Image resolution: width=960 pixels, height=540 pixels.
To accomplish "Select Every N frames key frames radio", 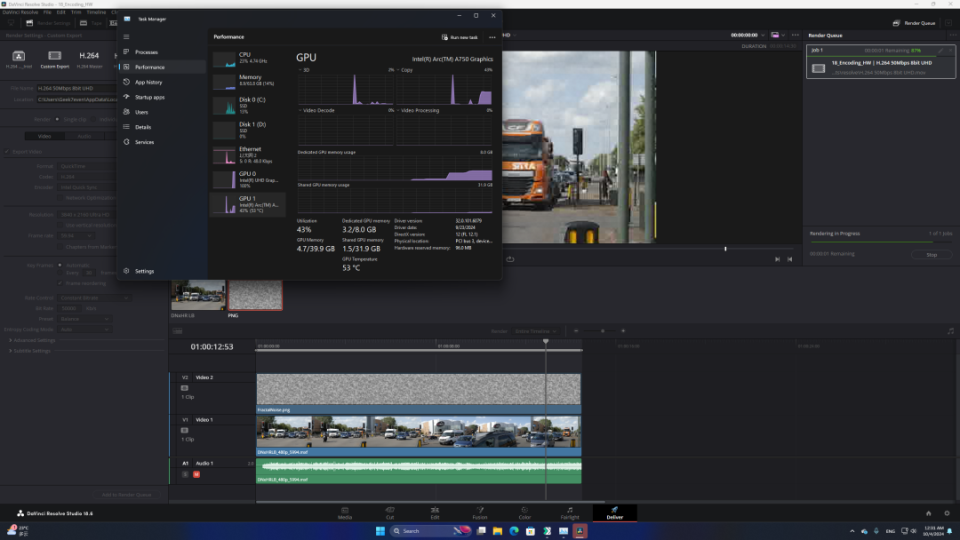I will point(60,273).
